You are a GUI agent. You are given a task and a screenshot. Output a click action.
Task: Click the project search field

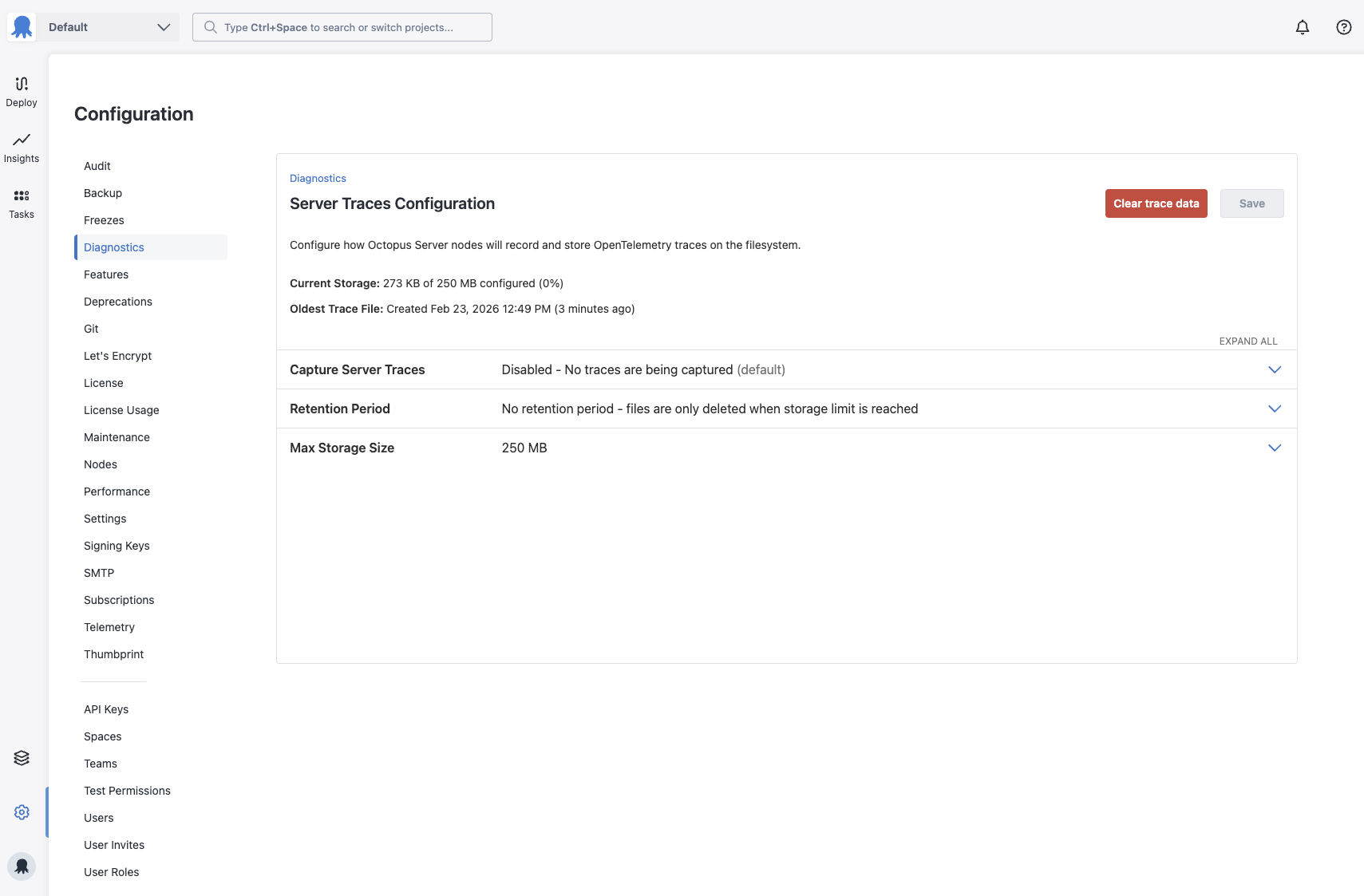[342, 26]
